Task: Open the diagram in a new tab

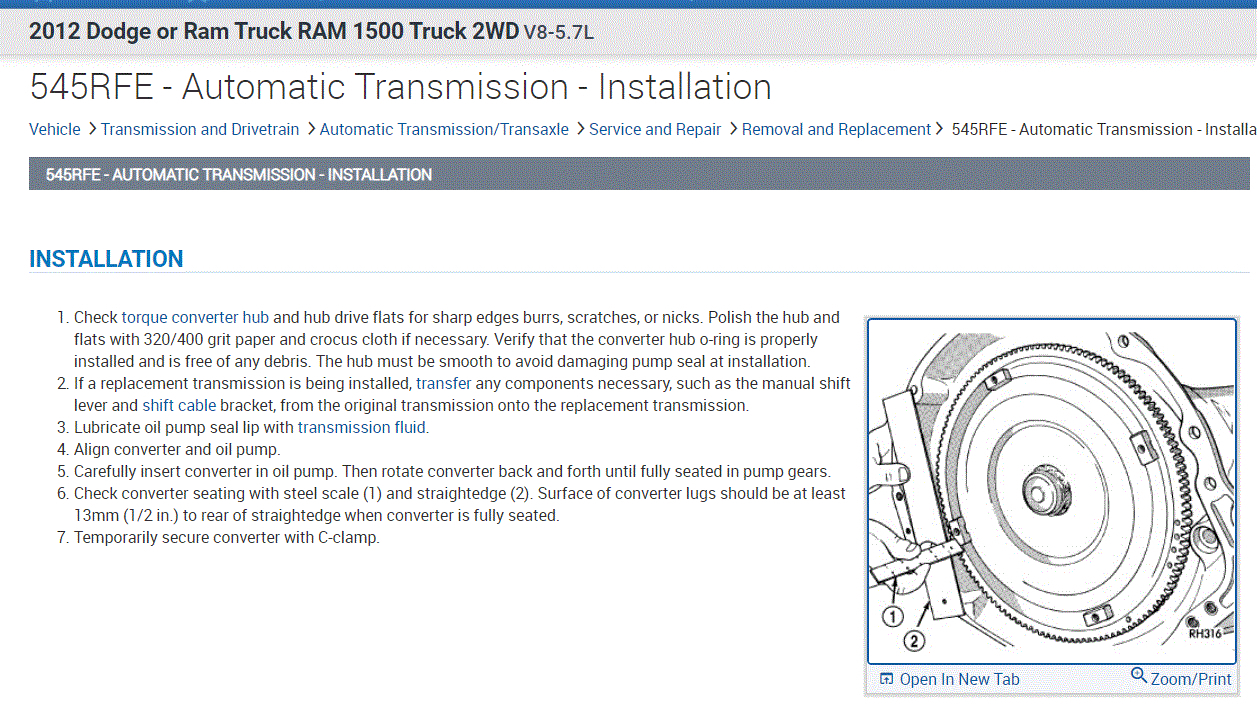Action: (x=960, y=679)
